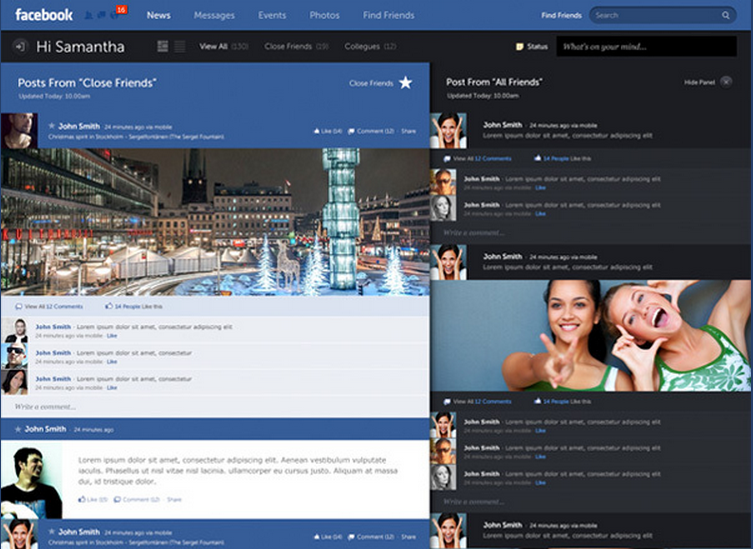Viewport: 753px width, 549px height.
Task: Open the Messages tab in top navigation
Action: (x=214, y=16)
